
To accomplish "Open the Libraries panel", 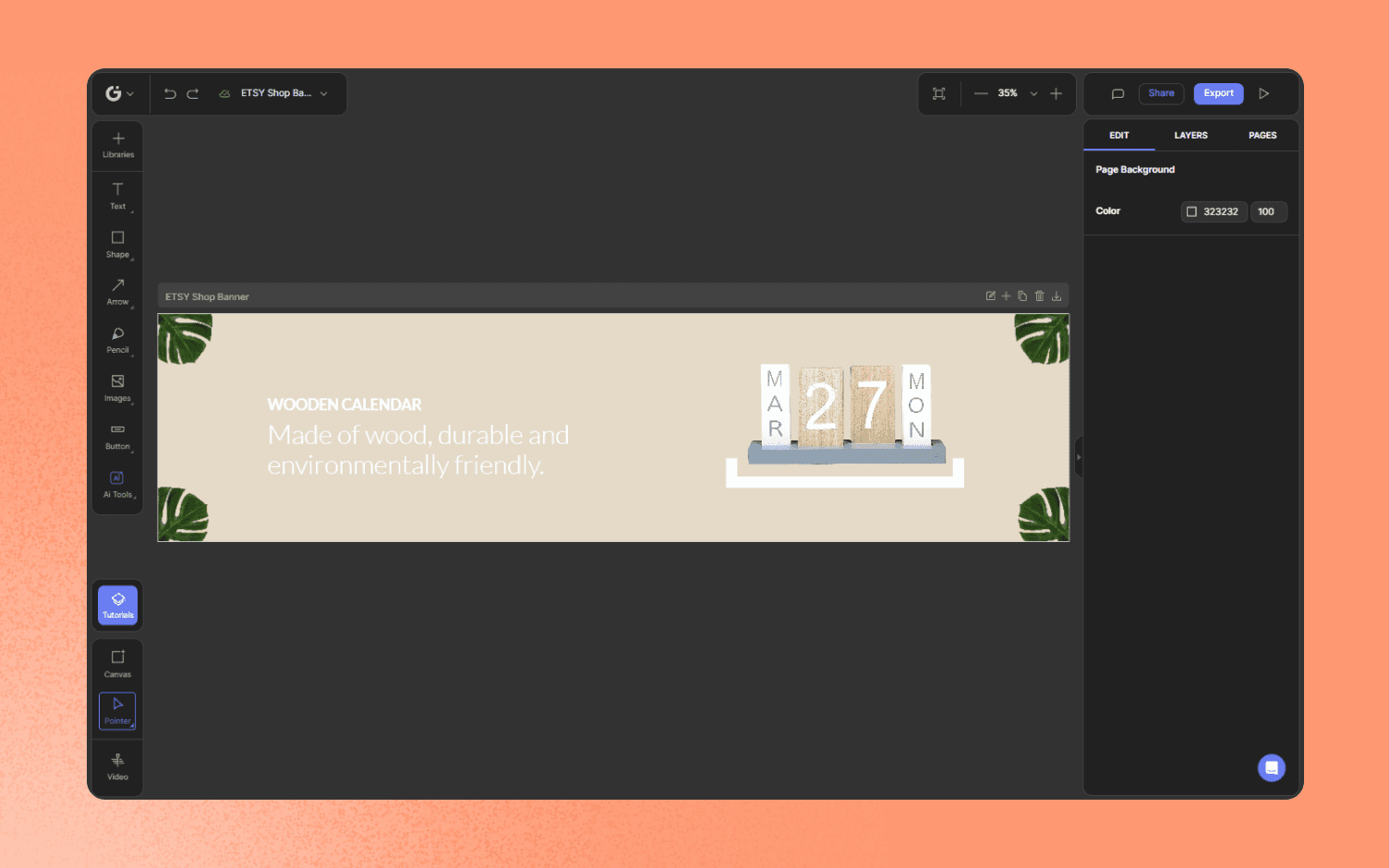I will 118,146.
